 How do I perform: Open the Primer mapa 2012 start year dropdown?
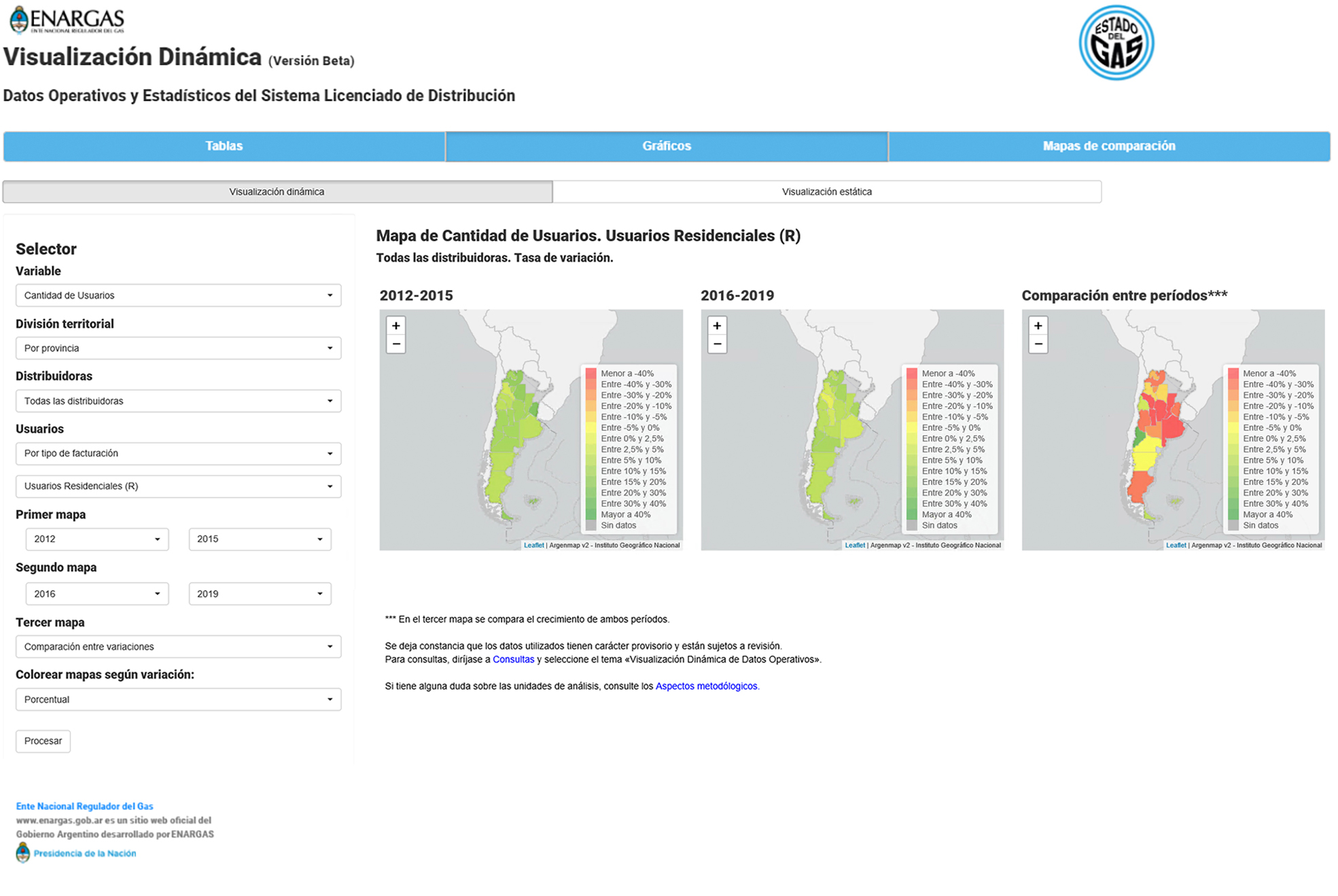click(96, 539)
